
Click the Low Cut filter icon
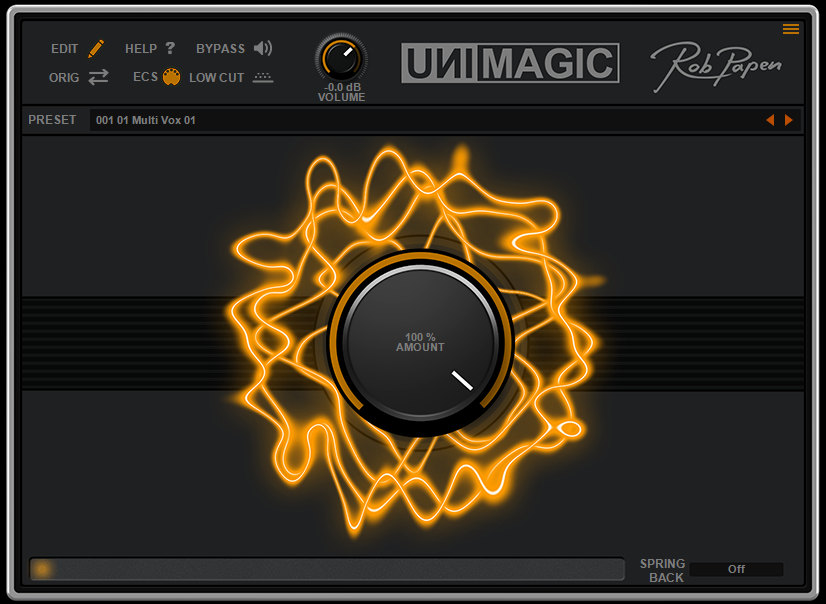point(262,77)
